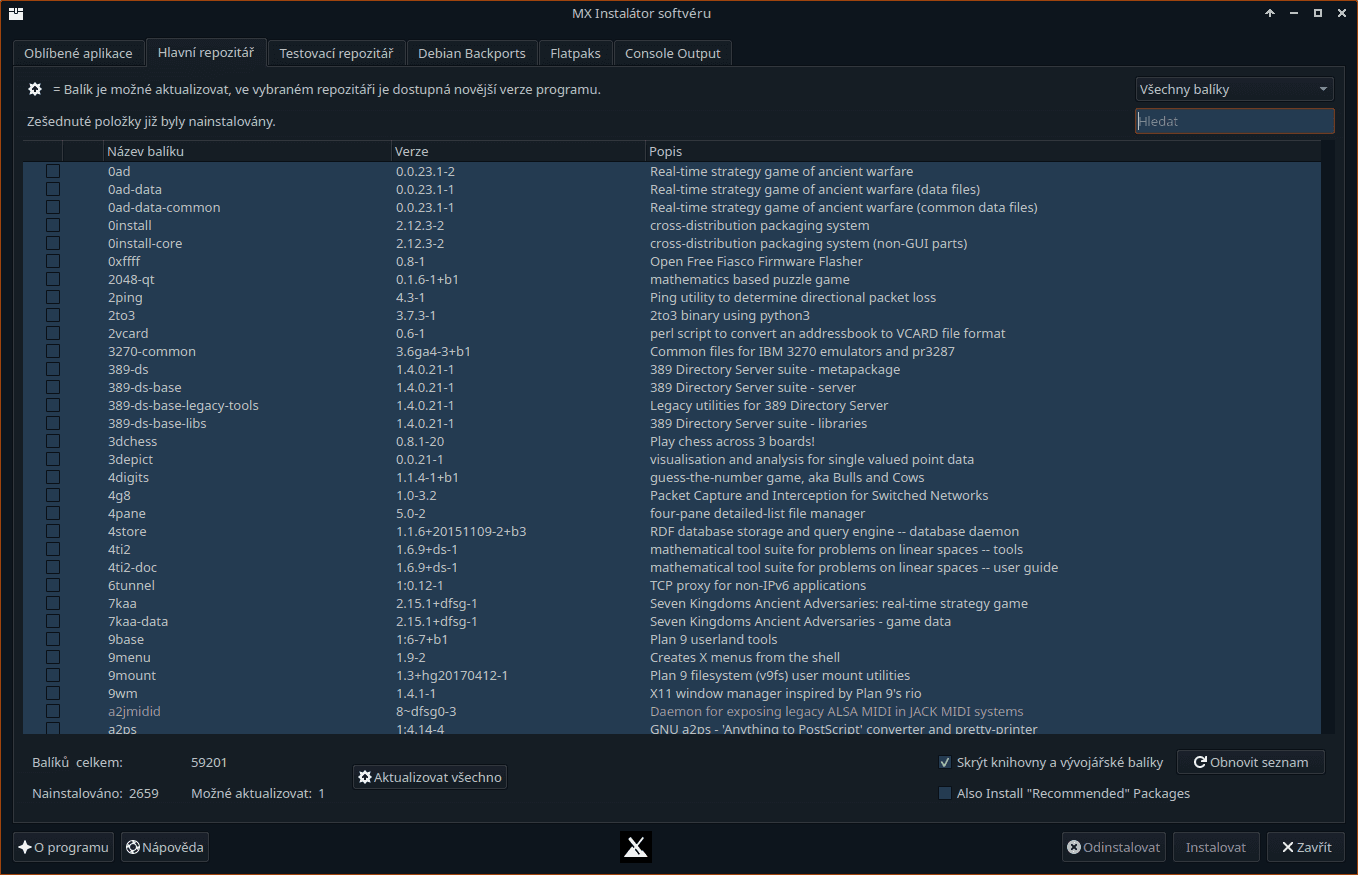Check the box next to the 0ad package
The height and width of the screenshot is (875, 1358).
tap(53, 171)
